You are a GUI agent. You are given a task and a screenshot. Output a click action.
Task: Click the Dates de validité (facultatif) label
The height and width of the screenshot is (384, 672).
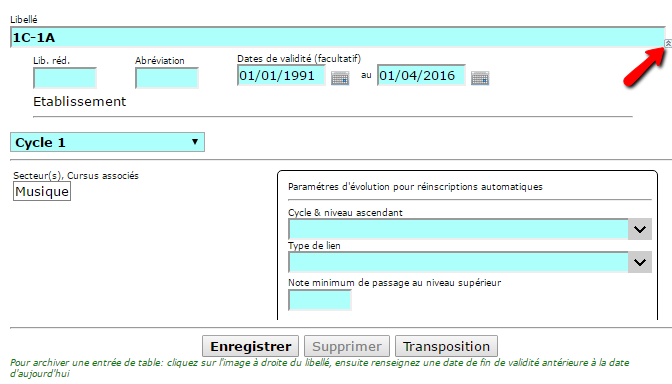click(x=299, y=59)
